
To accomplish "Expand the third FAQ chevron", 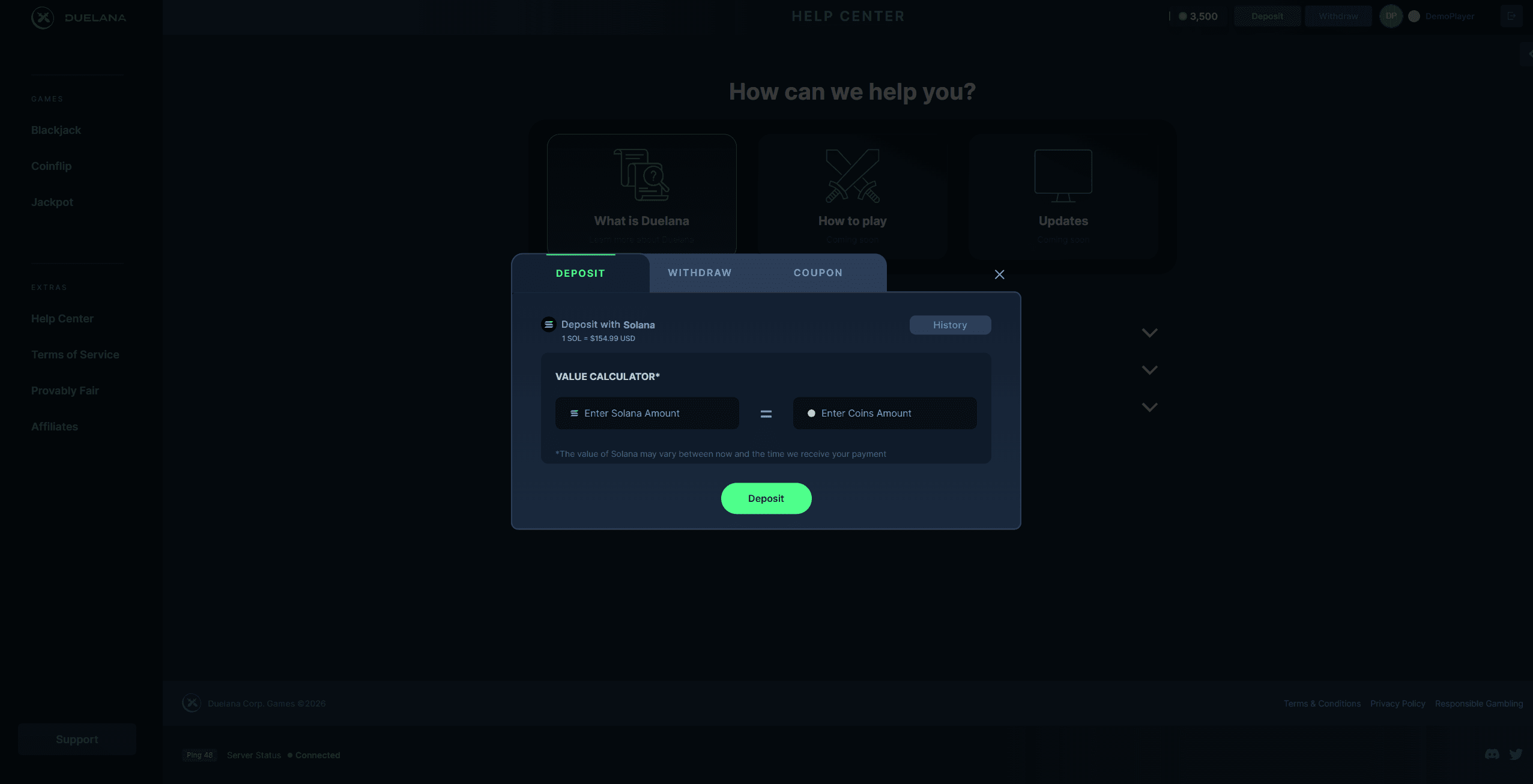I will point(1149,407).
